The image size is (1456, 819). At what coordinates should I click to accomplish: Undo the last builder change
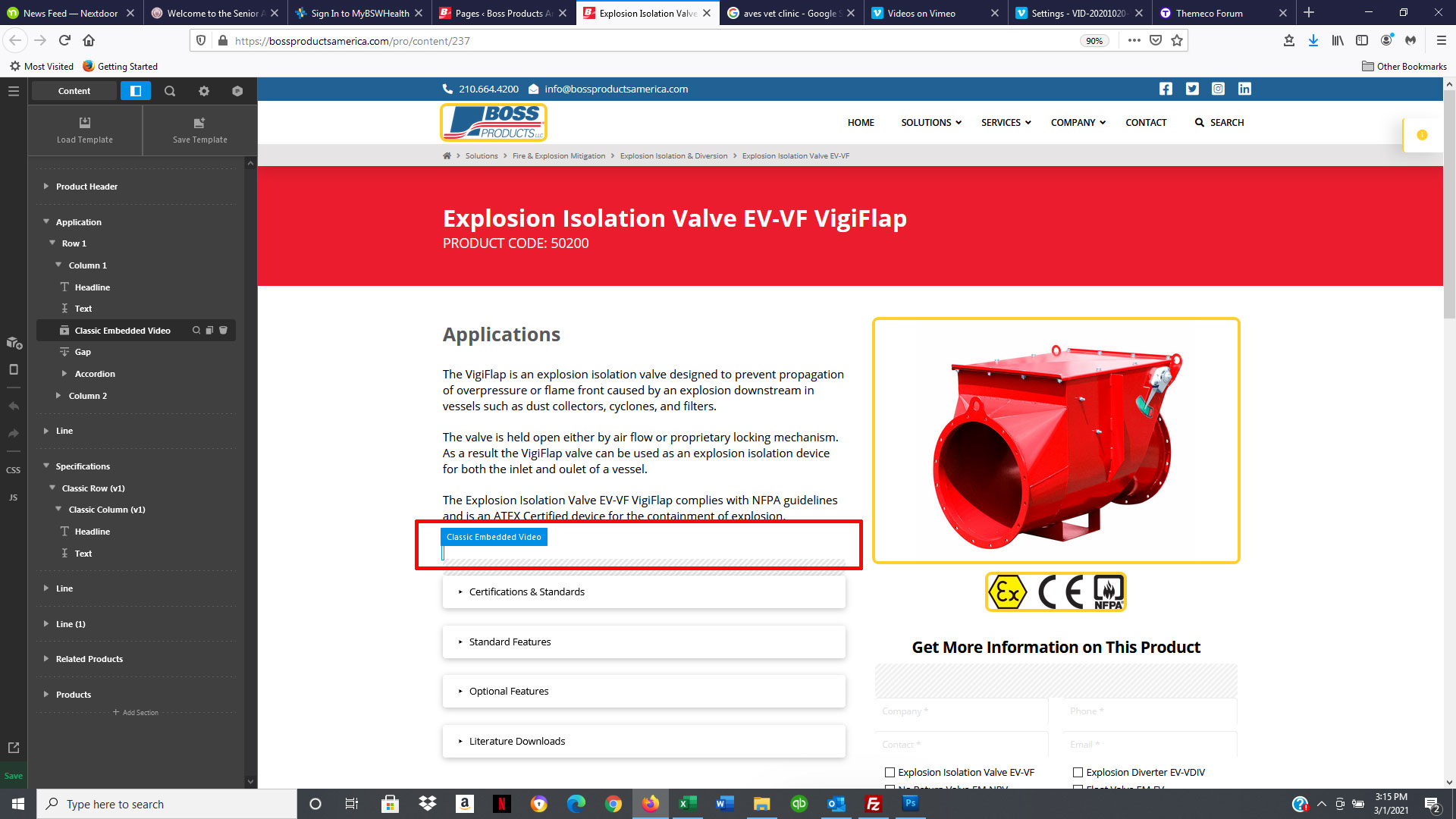pyautogui.click(x=14, y=406)
